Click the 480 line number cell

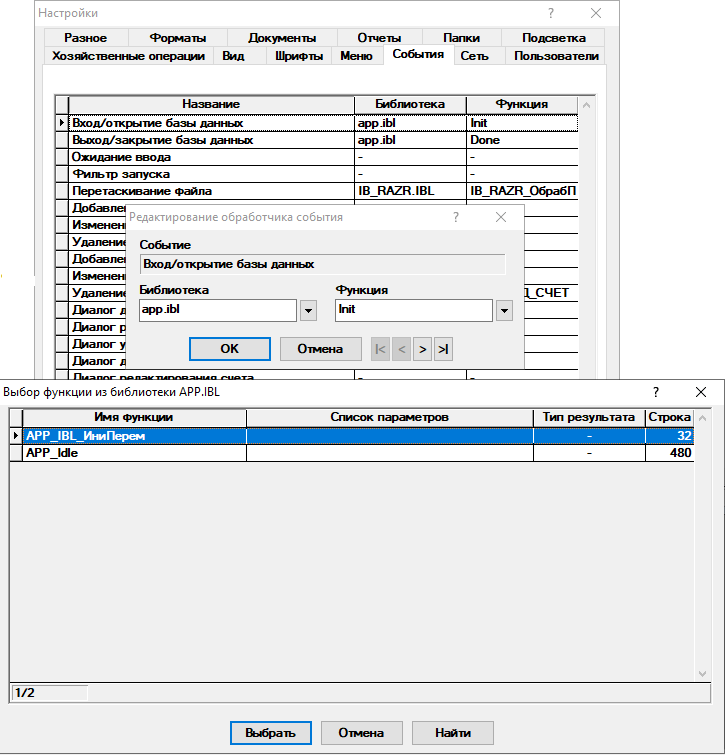670,453
